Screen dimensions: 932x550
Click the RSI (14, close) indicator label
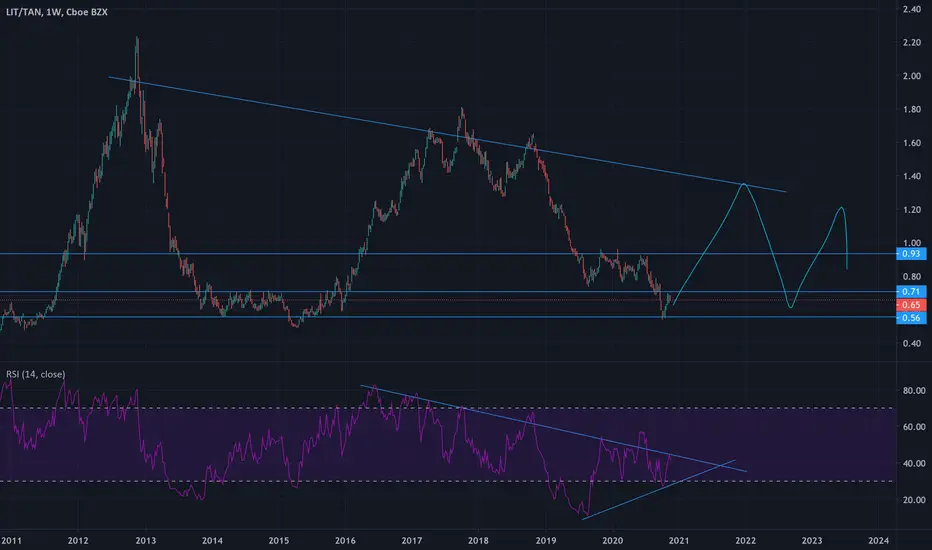click(36, 374)
